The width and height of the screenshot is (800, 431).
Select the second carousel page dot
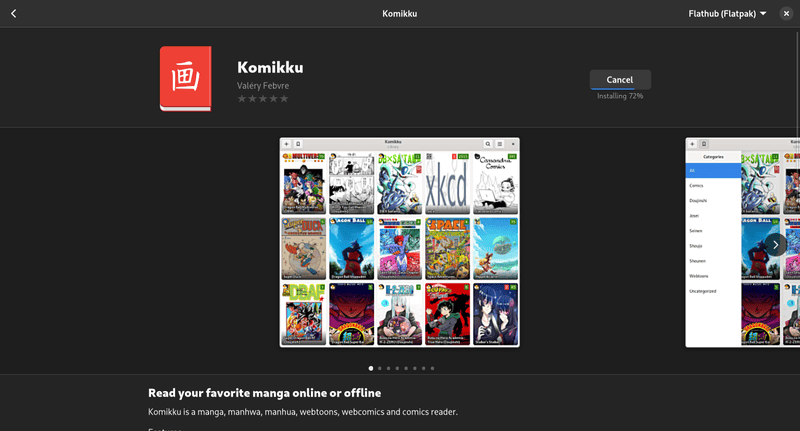coord(380,368)
